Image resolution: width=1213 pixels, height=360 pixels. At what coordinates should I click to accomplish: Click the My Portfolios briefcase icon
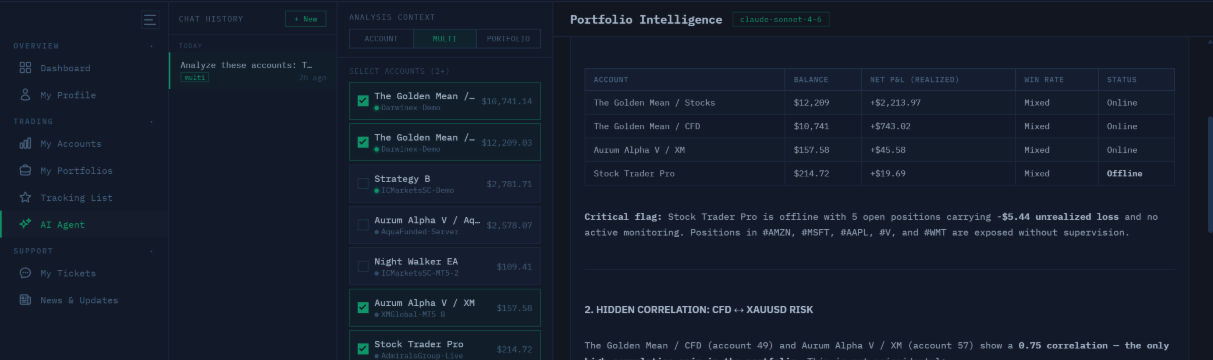point(25,171)
